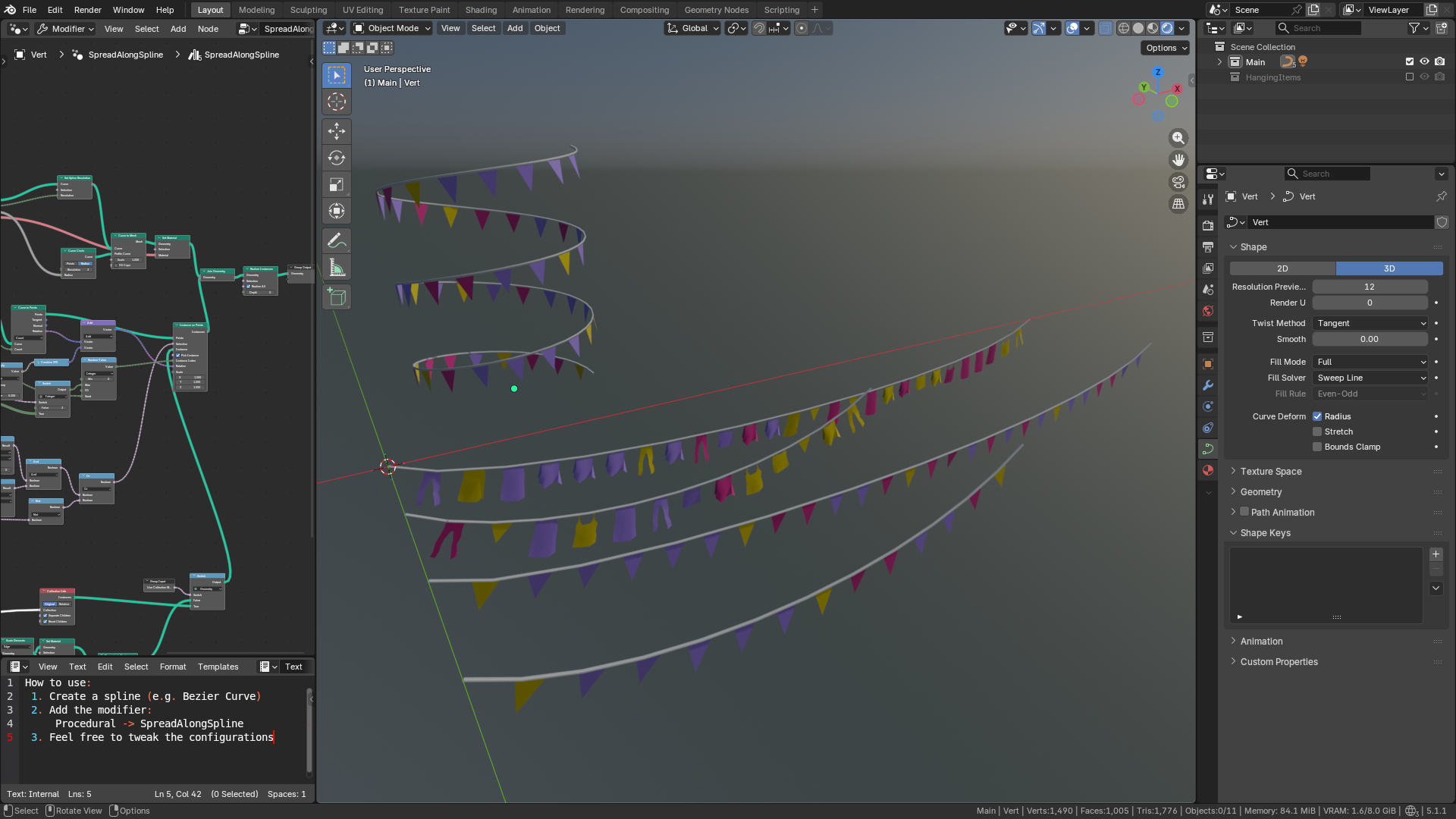The height and width of the screenshot is (819, 1456).
Task: Set curve shape to 3D
Action: point(1389,268)
